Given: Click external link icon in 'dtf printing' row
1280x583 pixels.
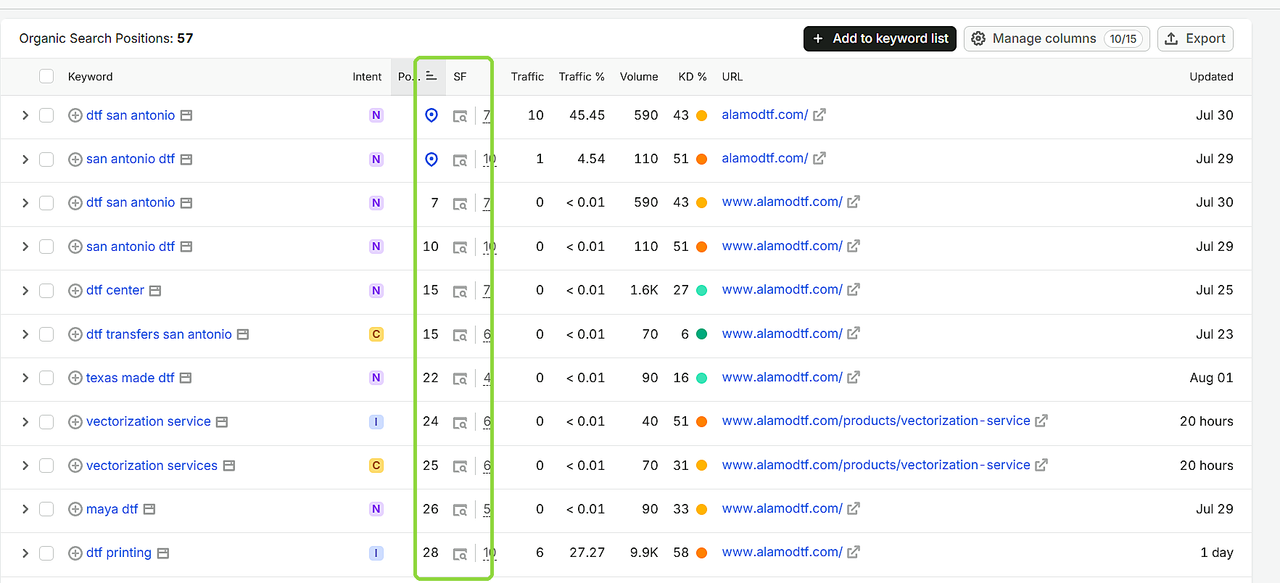Looking at the screenshot, I should (x=853, y=552).
